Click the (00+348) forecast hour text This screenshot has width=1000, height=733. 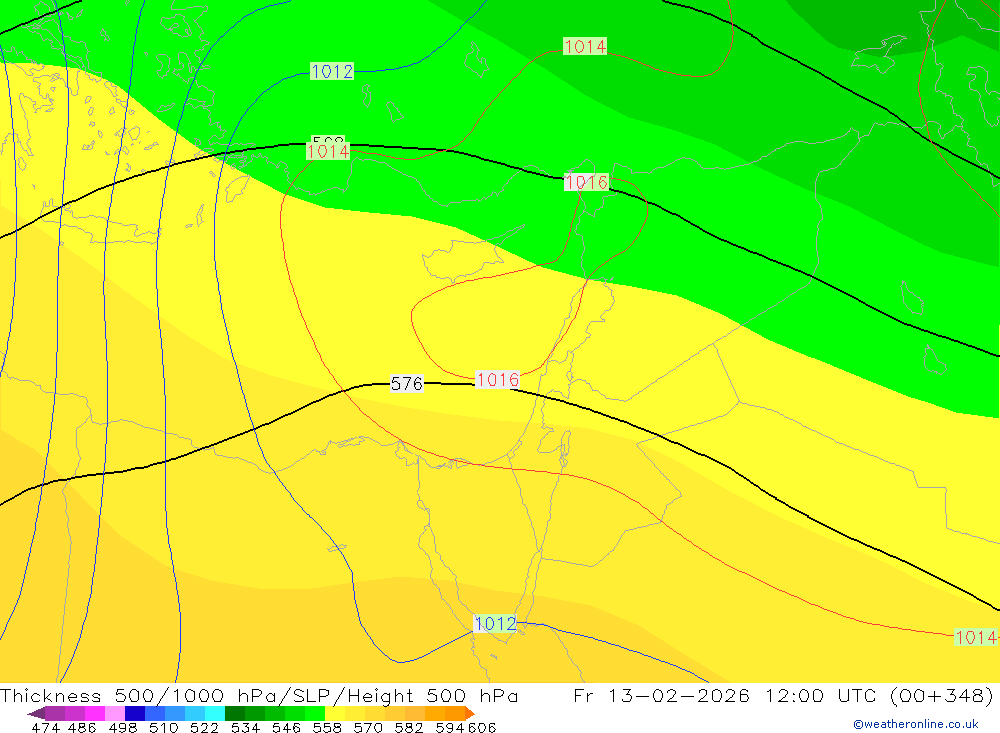pyautogui.click(x=941, y=695)
